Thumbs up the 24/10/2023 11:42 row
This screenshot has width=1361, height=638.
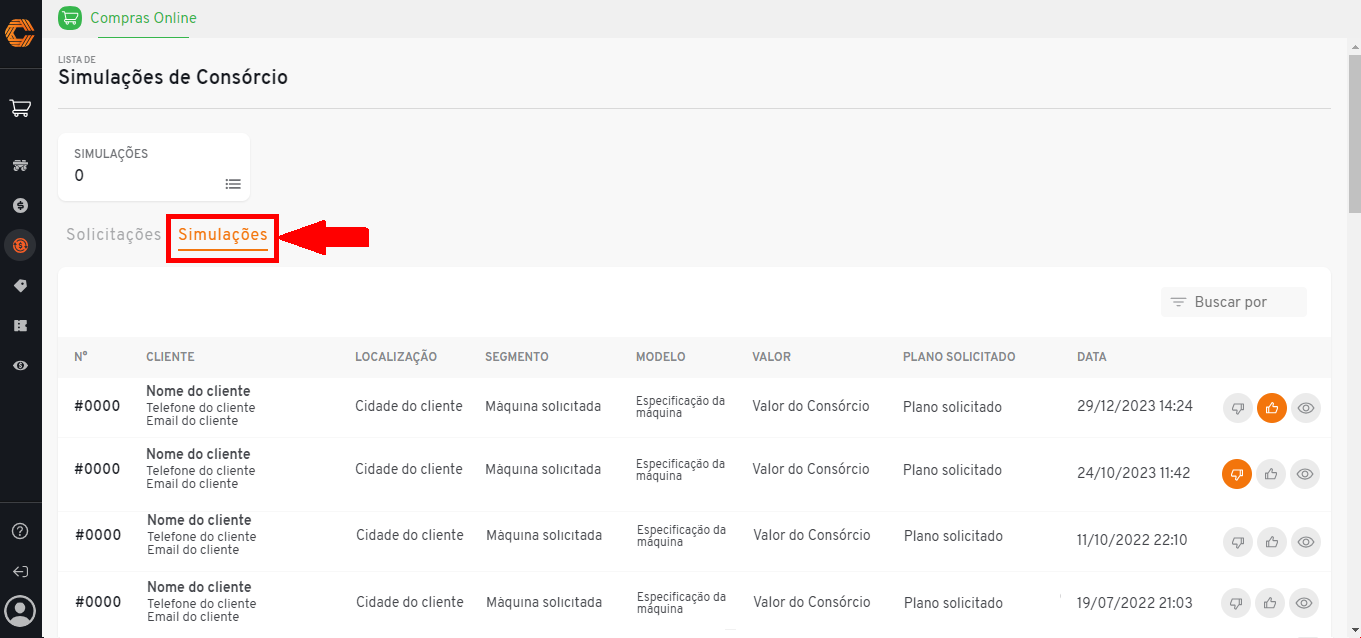(1272, 474)
